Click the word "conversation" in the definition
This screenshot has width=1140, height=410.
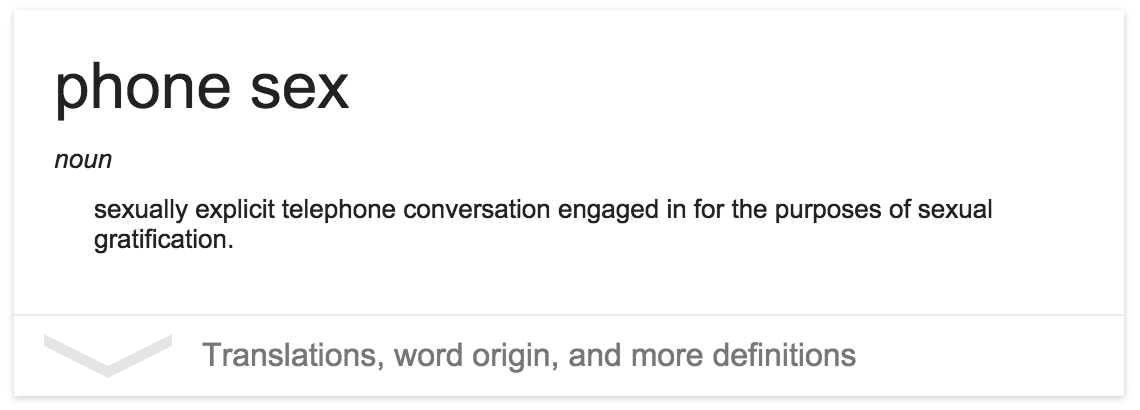(476, 210)
